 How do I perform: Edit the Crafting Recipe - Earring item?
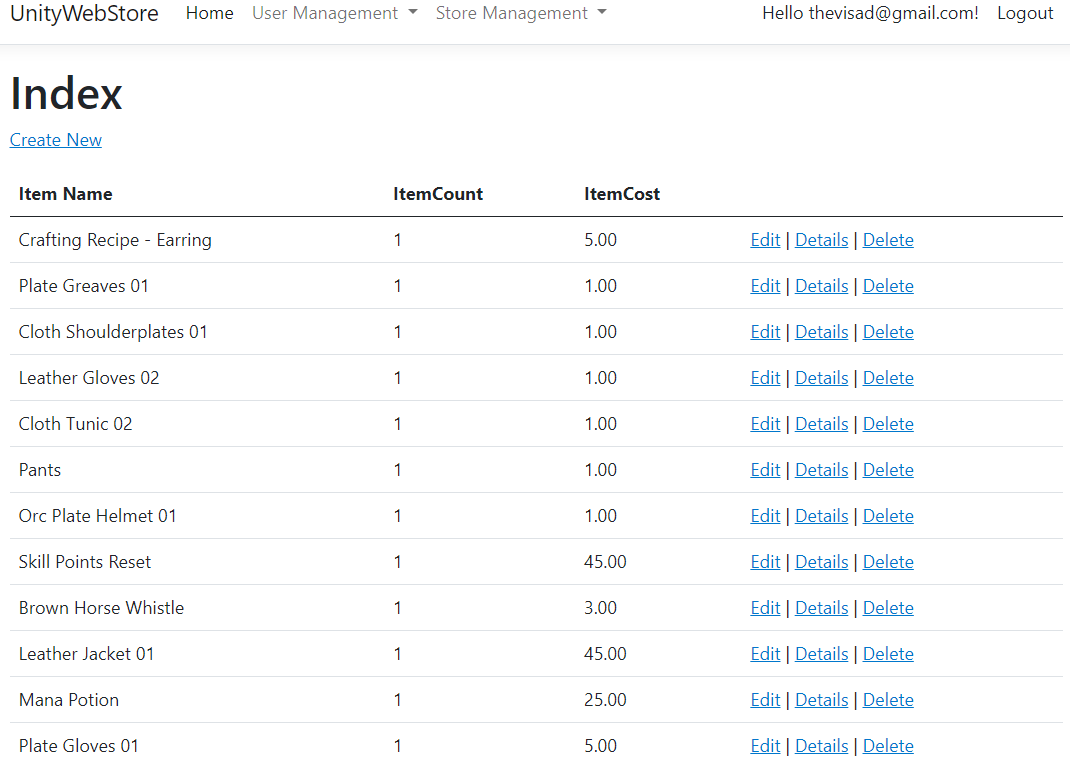[x=765, y=240]
